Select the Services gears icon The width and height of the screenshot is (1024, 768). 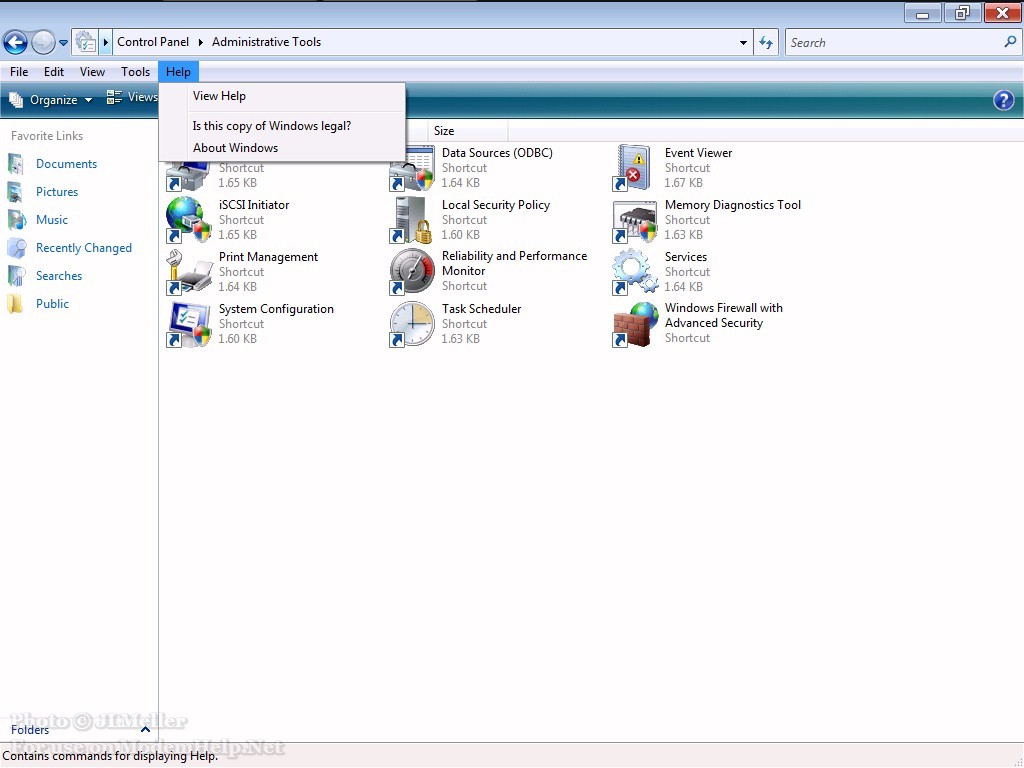(x=635, y=272)
